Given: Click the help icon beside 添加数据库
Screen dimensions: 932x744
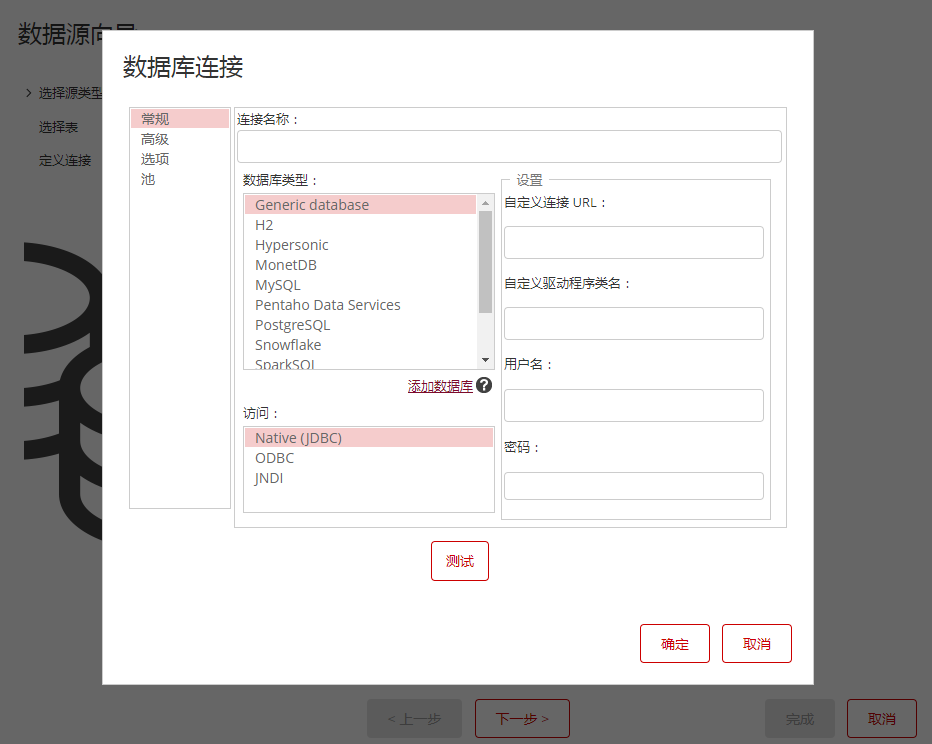Looking at the screenshot, I should pos(484,385).
